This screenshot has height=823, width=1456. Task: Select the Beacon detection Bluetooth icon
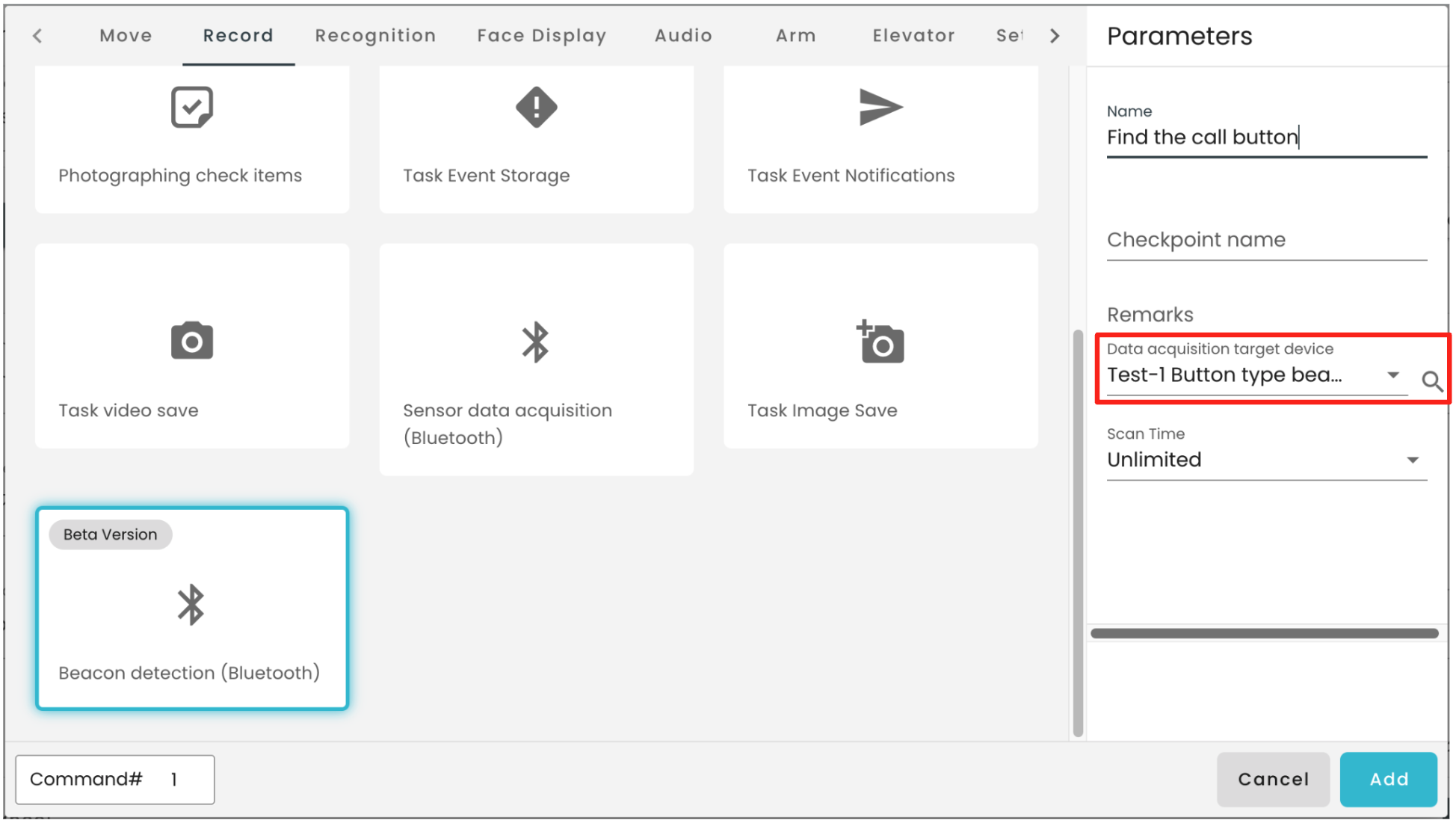pyautogui.click(x=191, y=605)
